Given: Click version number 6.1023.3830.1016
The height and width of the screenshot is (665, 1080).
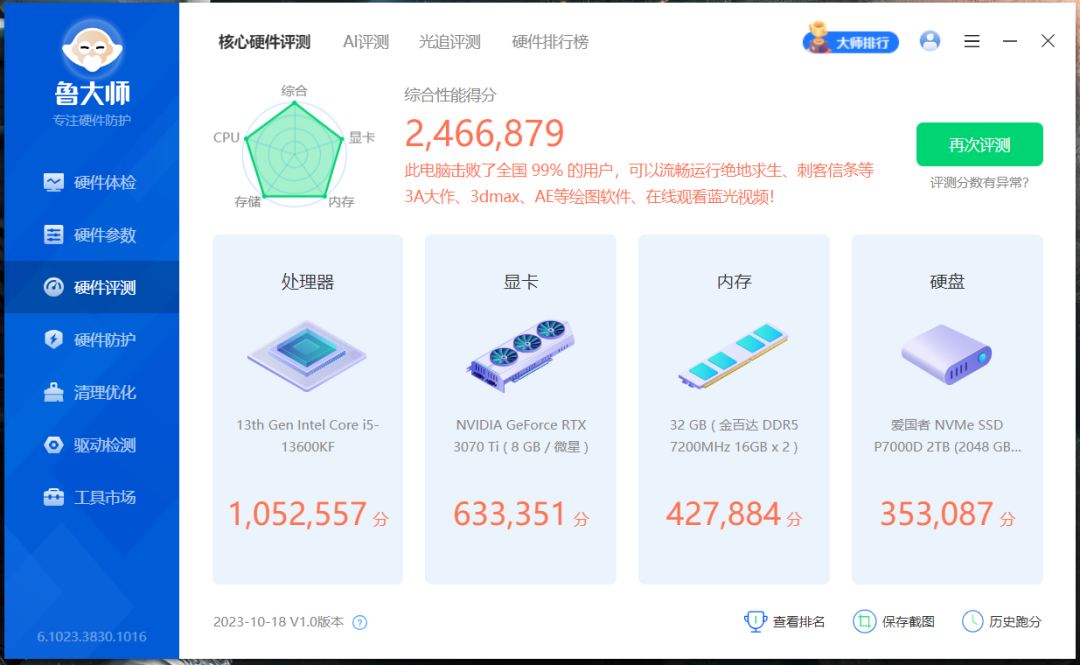Looking at the screenshot, I should 92,637.
